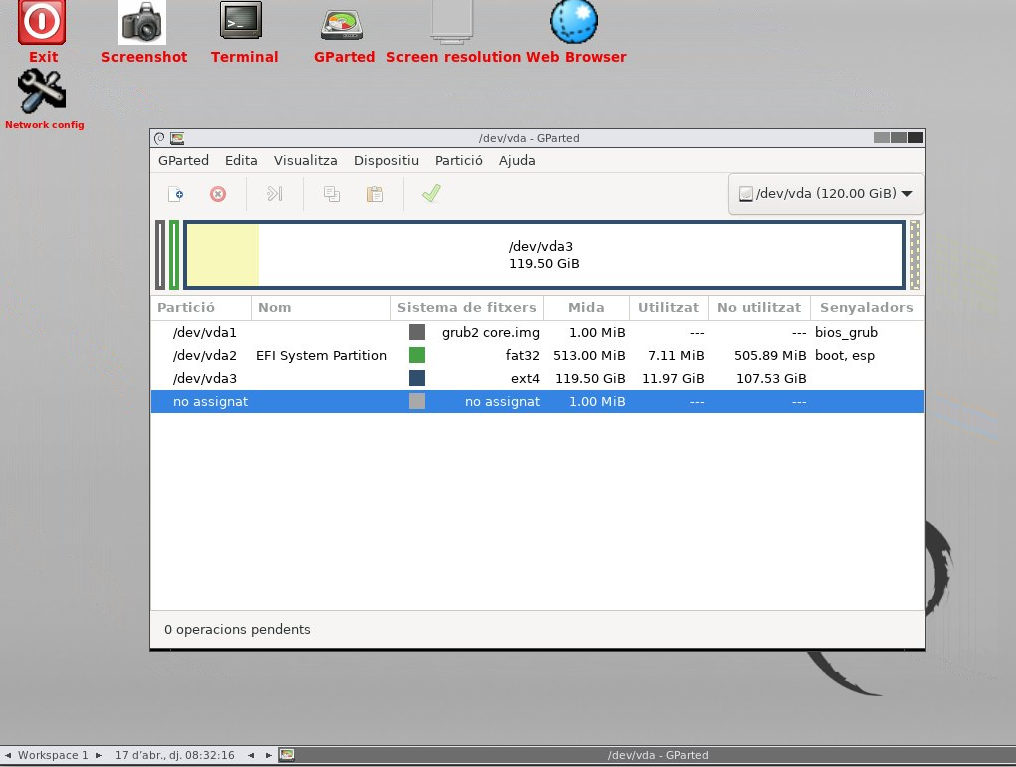Screen dimensions: 1016x767
Task: Click the Sistema de fitxers column header
Action: (466, 308)
